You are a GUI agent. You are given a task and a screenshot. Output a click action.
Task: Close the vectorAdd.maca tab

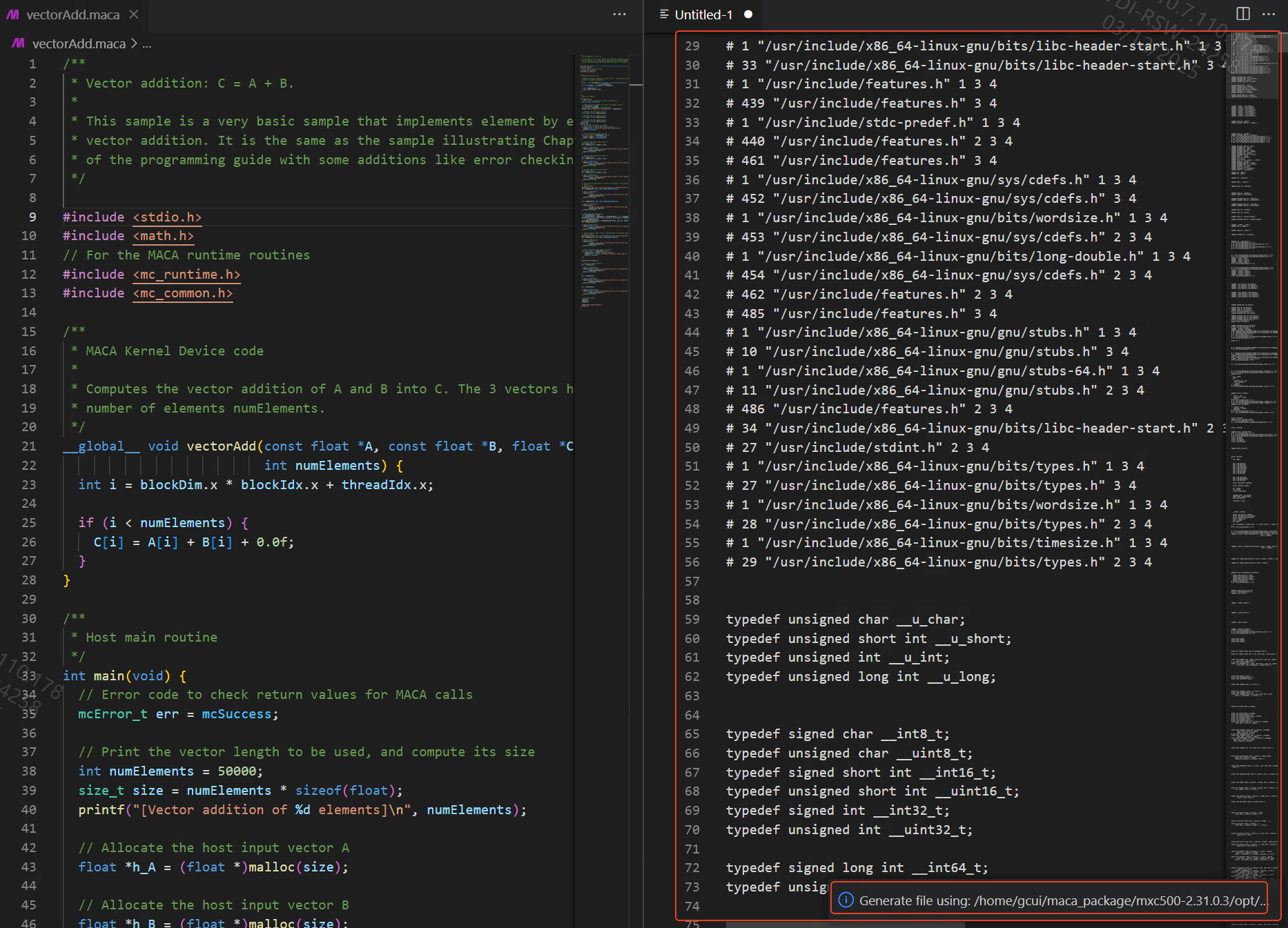pyautogui.click(x=134, y=14)
